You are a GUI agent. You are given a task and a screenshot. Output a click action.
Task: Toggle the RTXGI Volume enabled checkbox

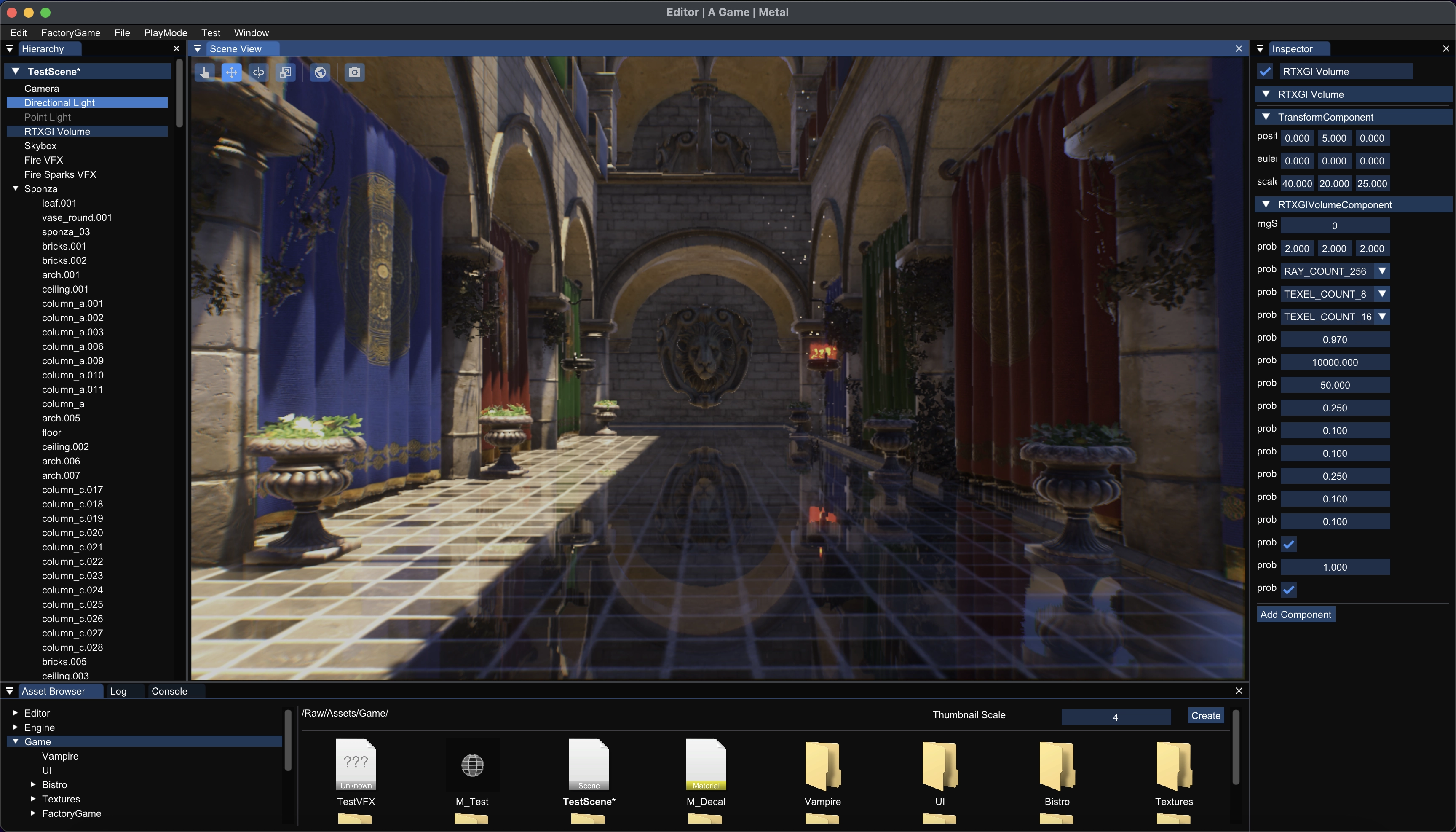(1265, 72)
